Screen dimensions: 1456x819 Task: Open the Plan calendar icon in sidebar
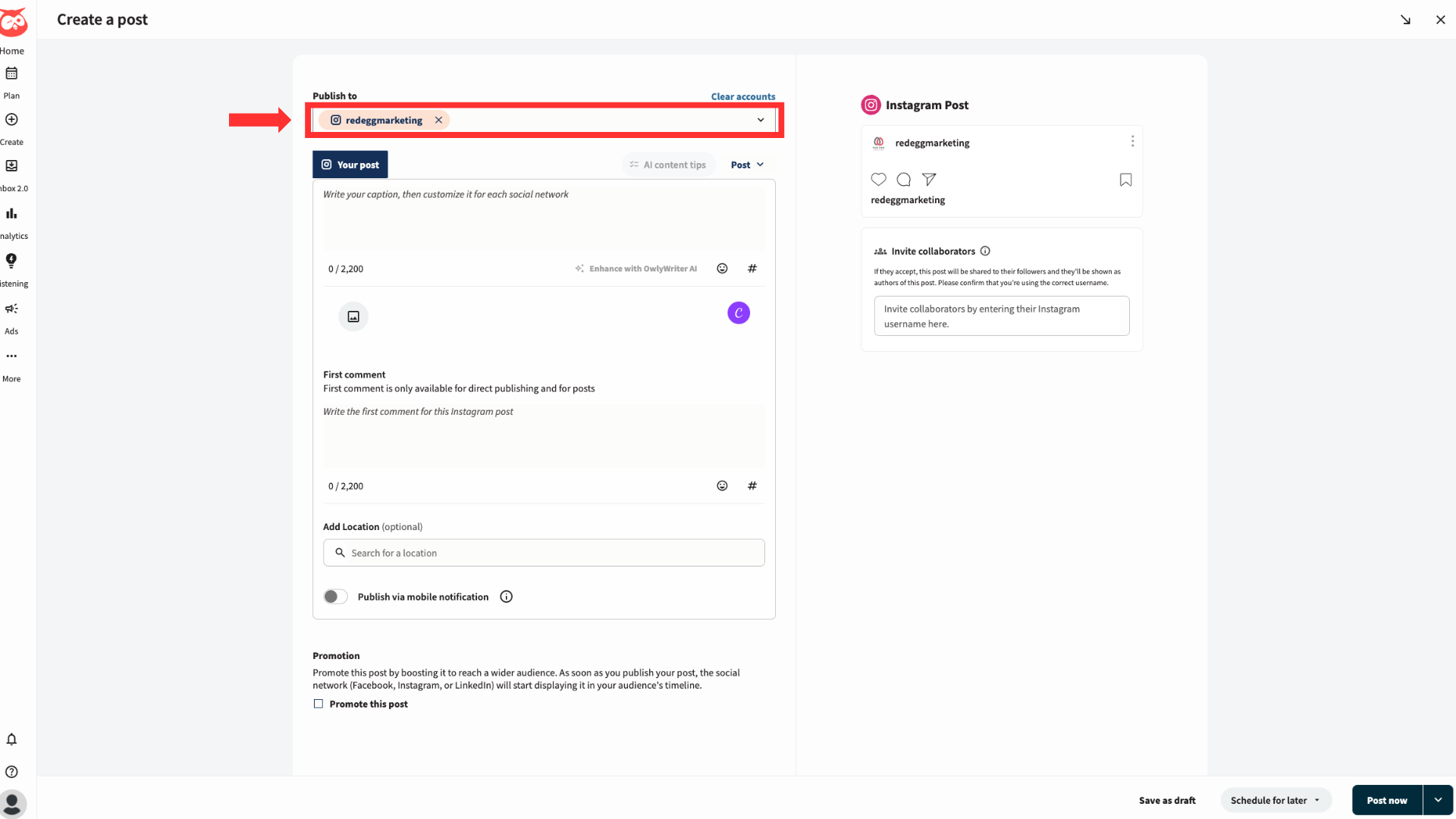tap(11, 74)
